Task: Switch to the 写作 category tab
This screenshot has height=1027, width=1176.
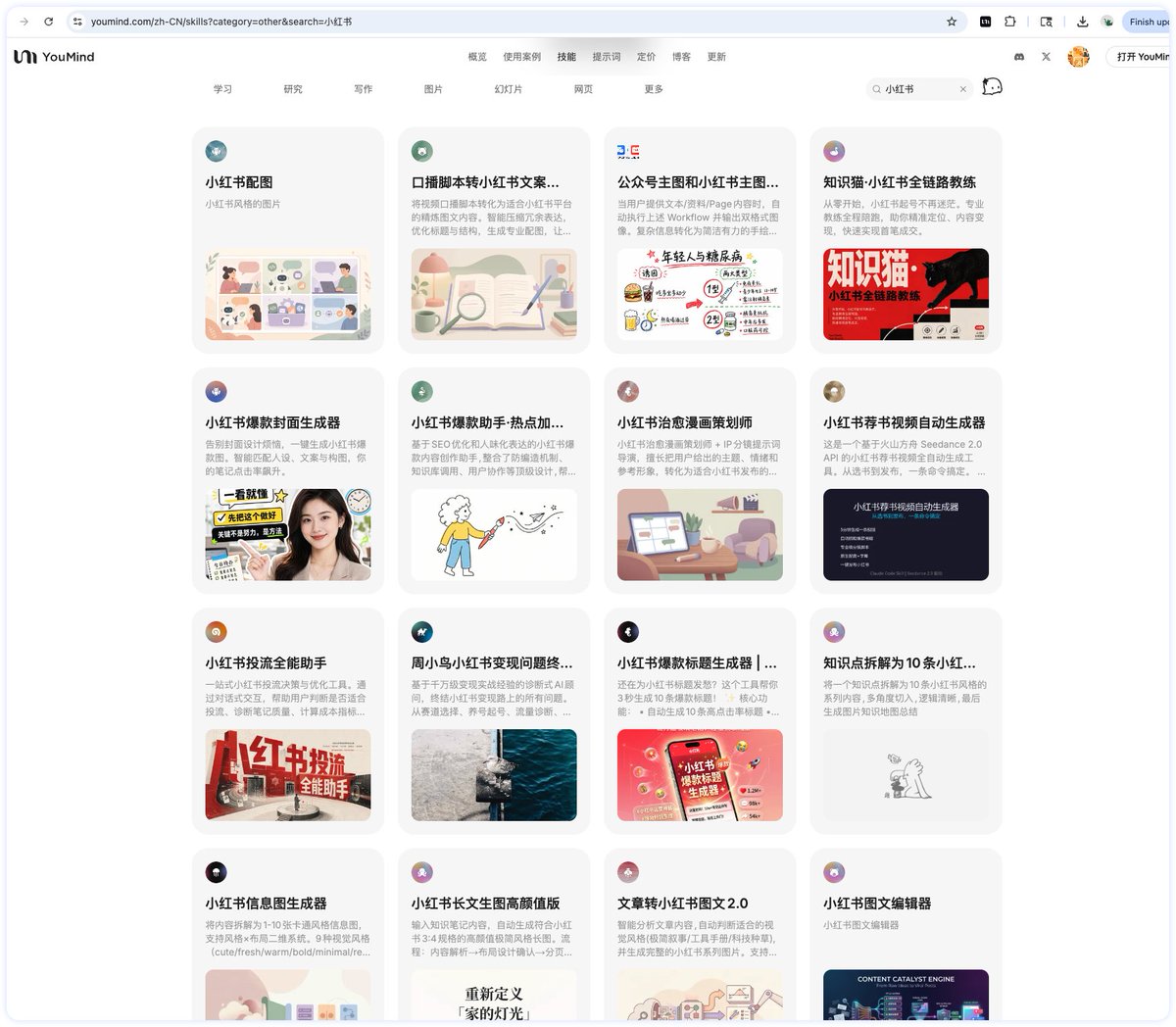Action: click(363, 89)
